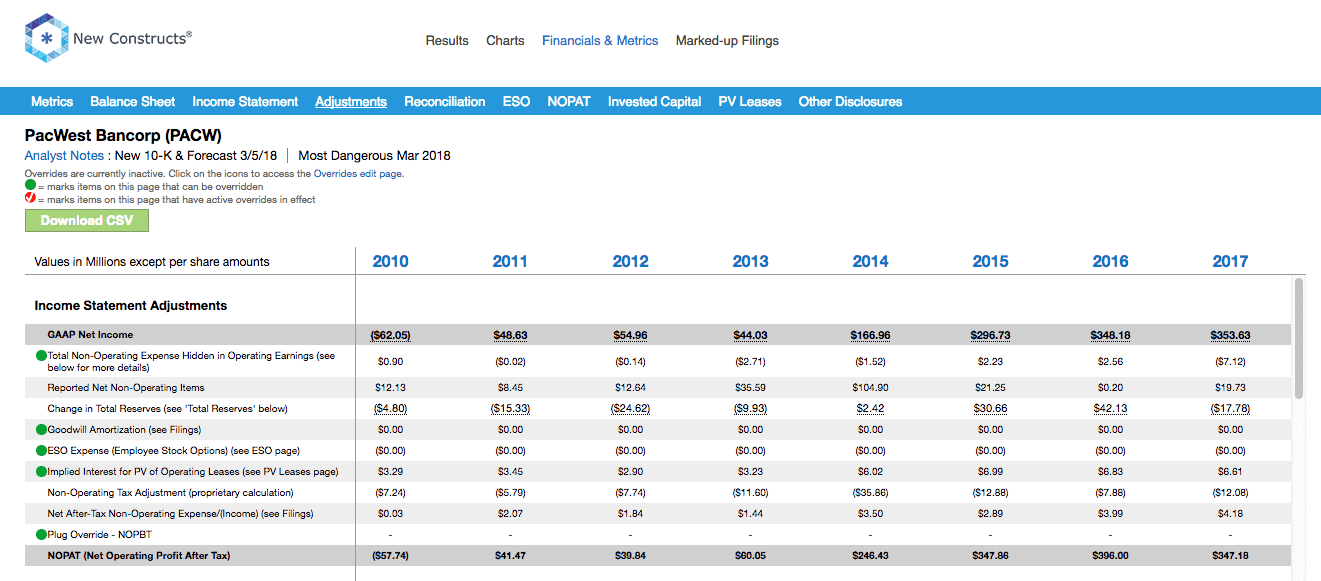The width and height of the screenshot is (1321, 581).
Task: Click green override dot beside ESO Expense
Action: [41, 450]
